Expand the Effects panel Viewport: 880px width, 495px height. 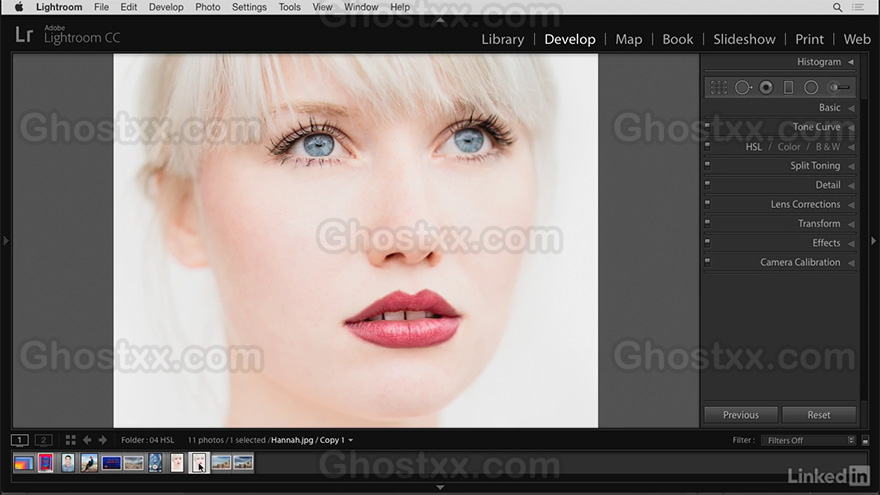pos(851,244)
